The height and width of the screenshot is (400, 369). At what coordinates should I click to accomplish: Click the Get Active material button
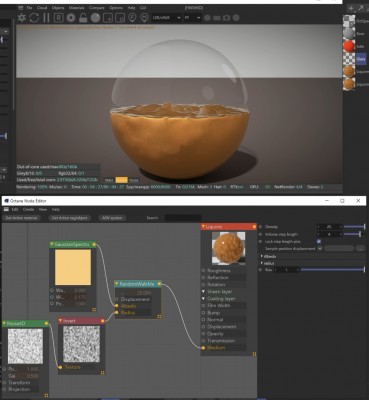click(x=22, y=218)
